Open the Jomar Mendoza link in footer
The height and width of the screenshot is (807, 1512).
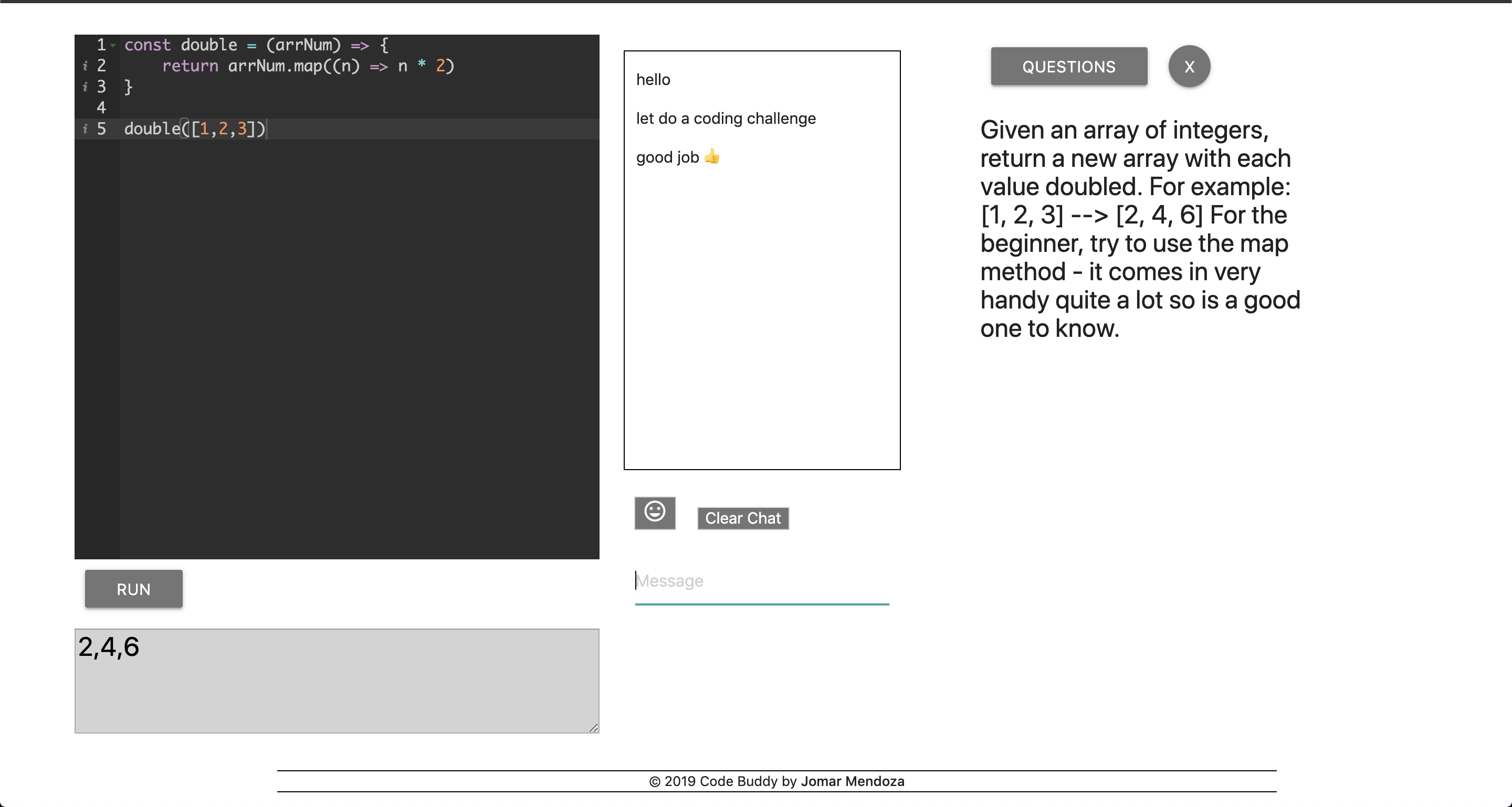tap(852, 781)
